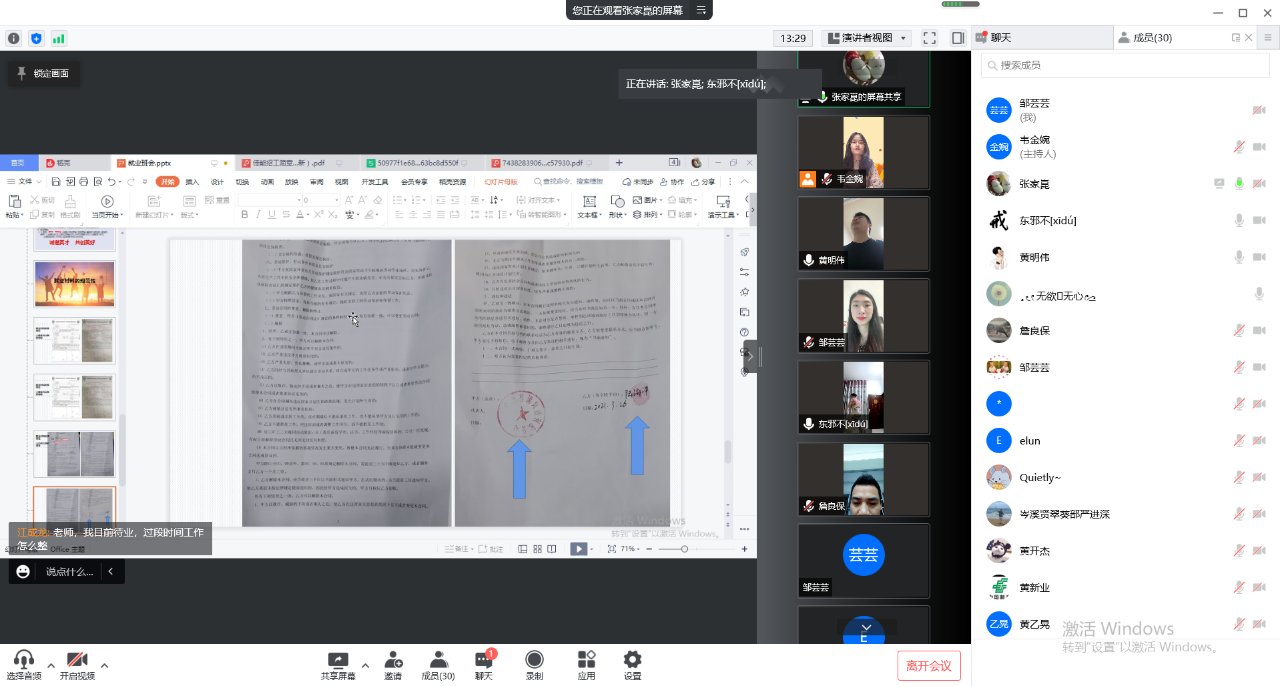The image size is (1280, 686).
Task: Open the 演讲者视图 view dropdown
Action: pyautogui.click(x=866, y=38)
